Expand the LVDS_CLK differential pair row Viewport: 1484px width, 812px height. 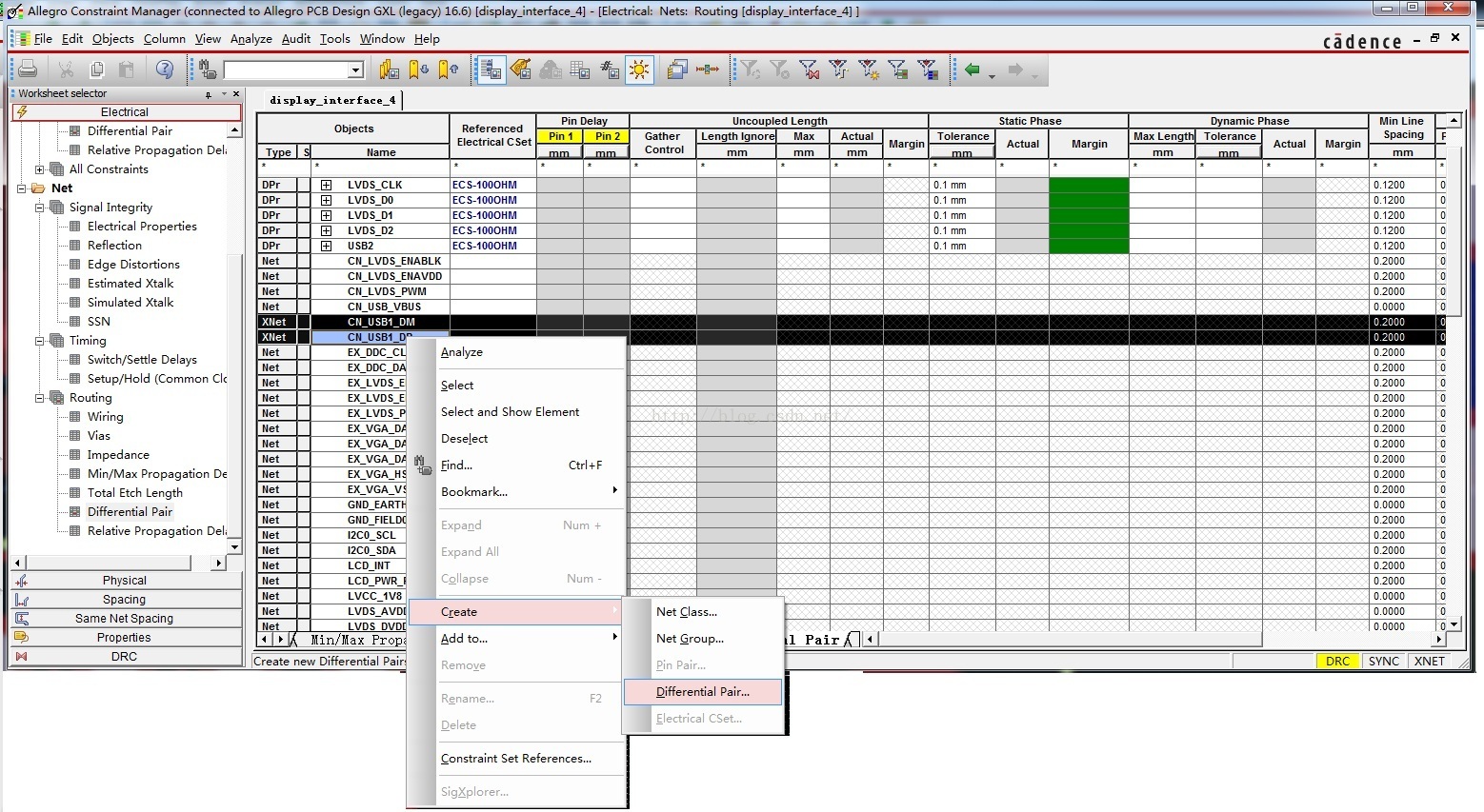coord(326,186)
